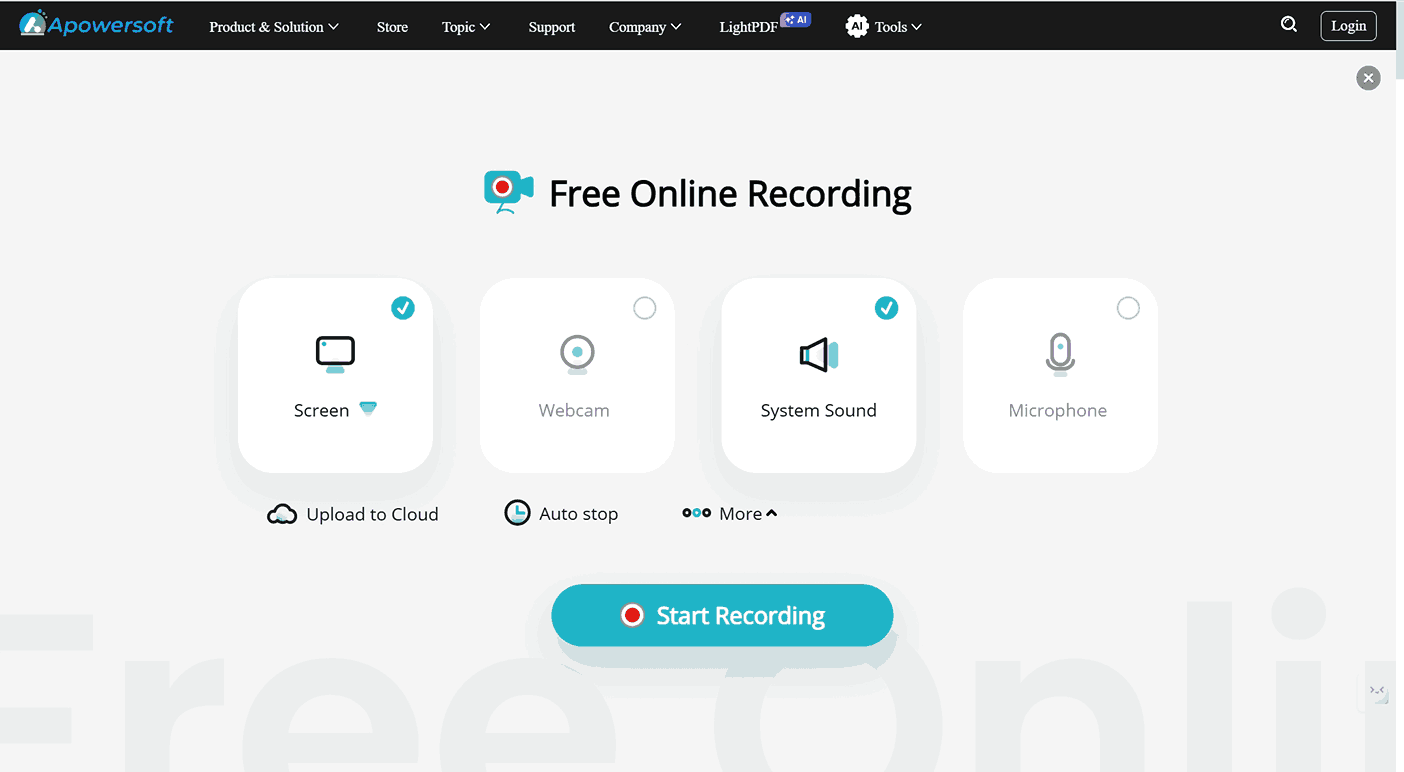Enable the Webcam selection circle

(645, 308)
